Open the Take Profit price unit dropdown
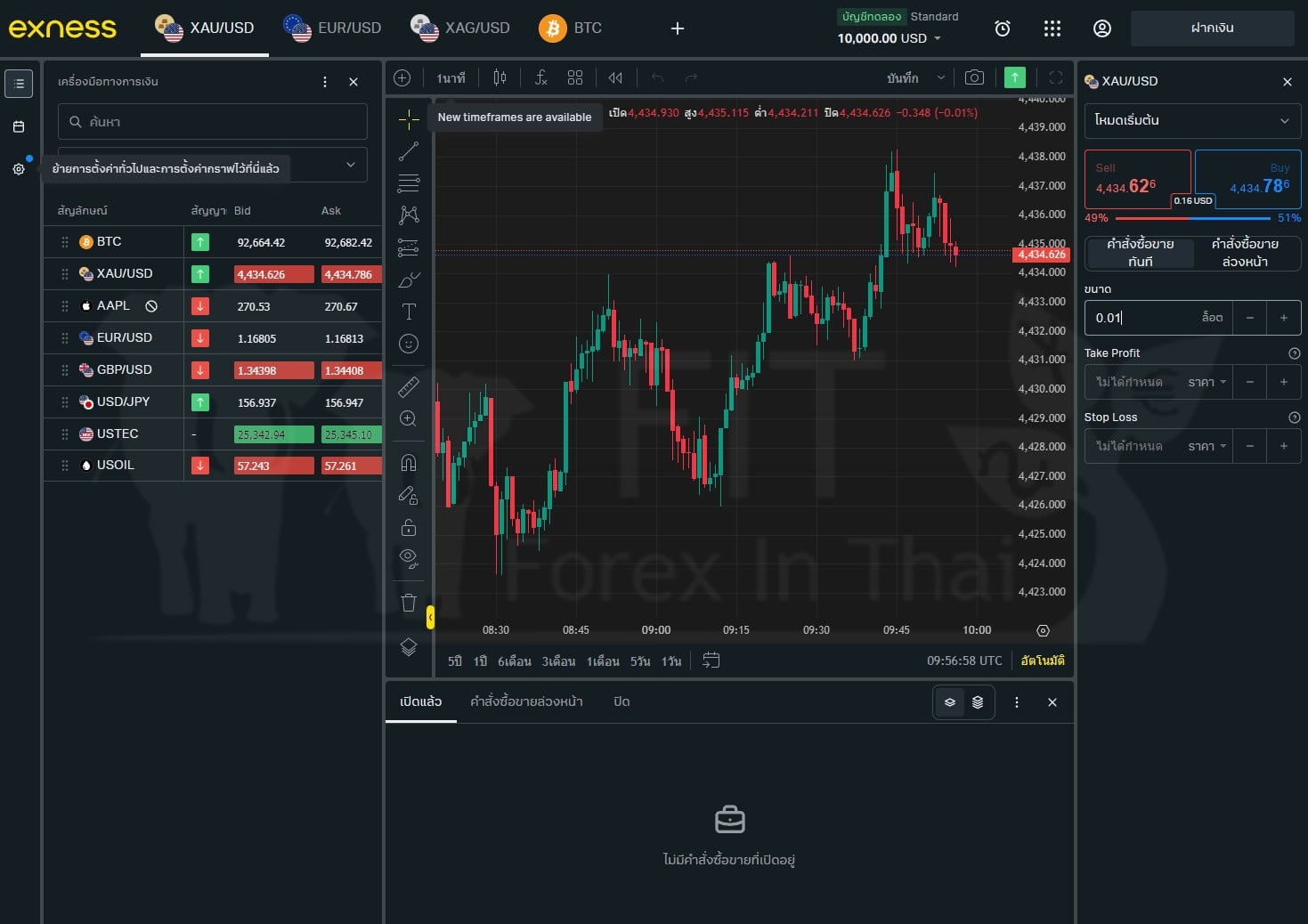Image resolution: width=1308 pixels, height=924 pixels. (x=1206, y=382)
